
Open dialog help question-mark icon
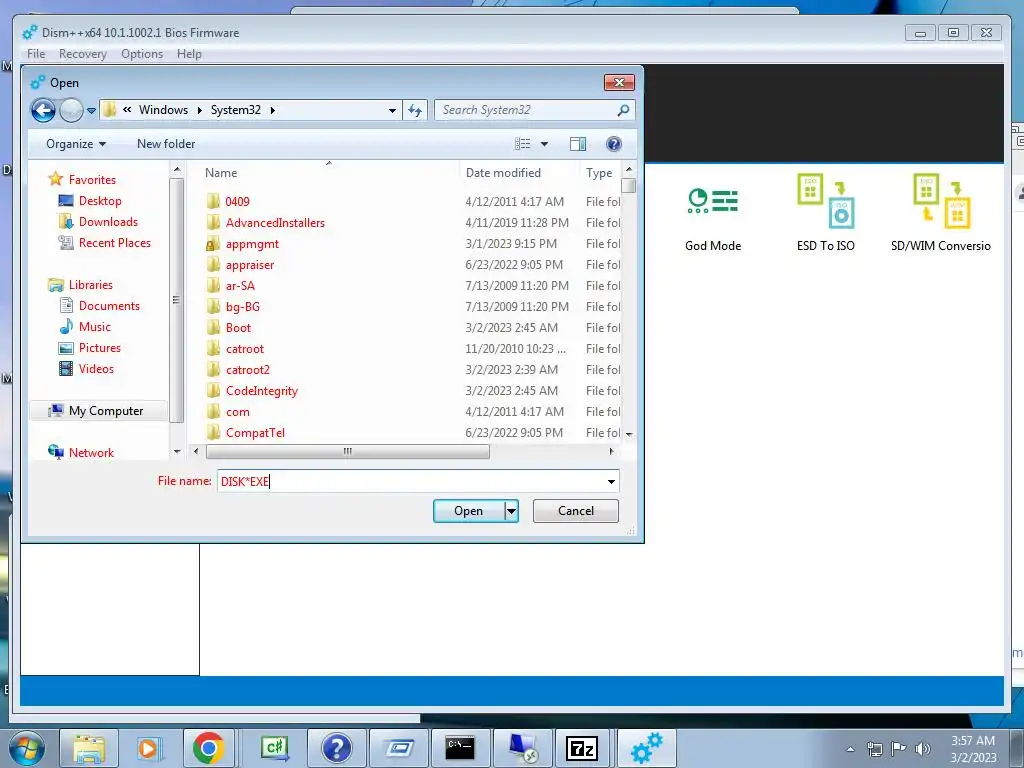pyautogui.click(x=613, y=144)
